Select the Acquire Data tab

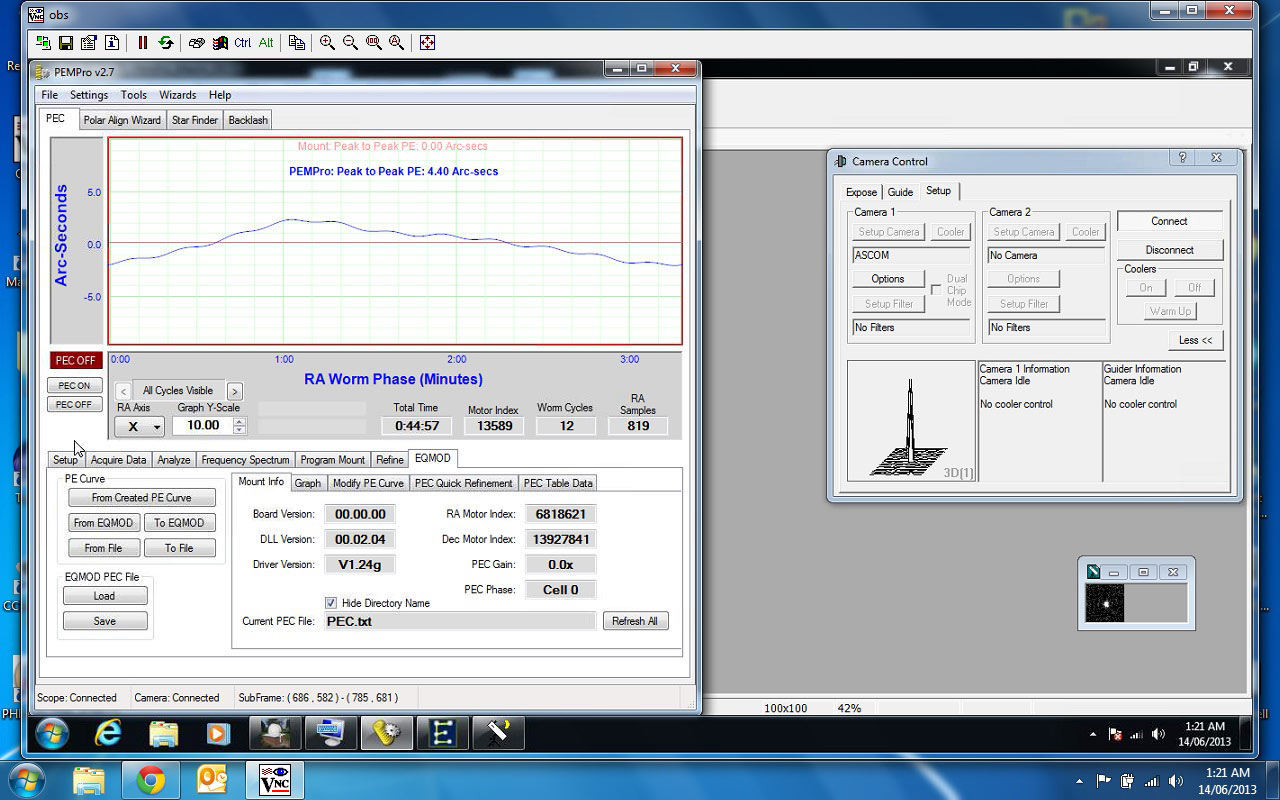(118, 460)
